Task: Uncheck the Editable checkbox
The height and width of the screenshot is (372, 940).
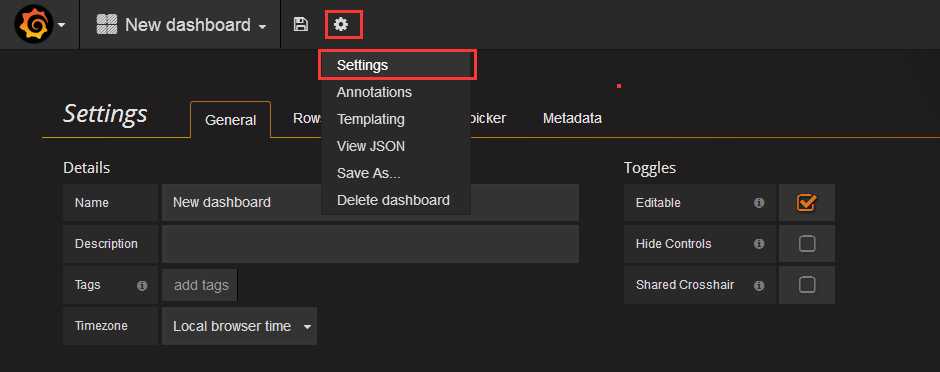Action: pyautogui.click(x=807, y=203)
